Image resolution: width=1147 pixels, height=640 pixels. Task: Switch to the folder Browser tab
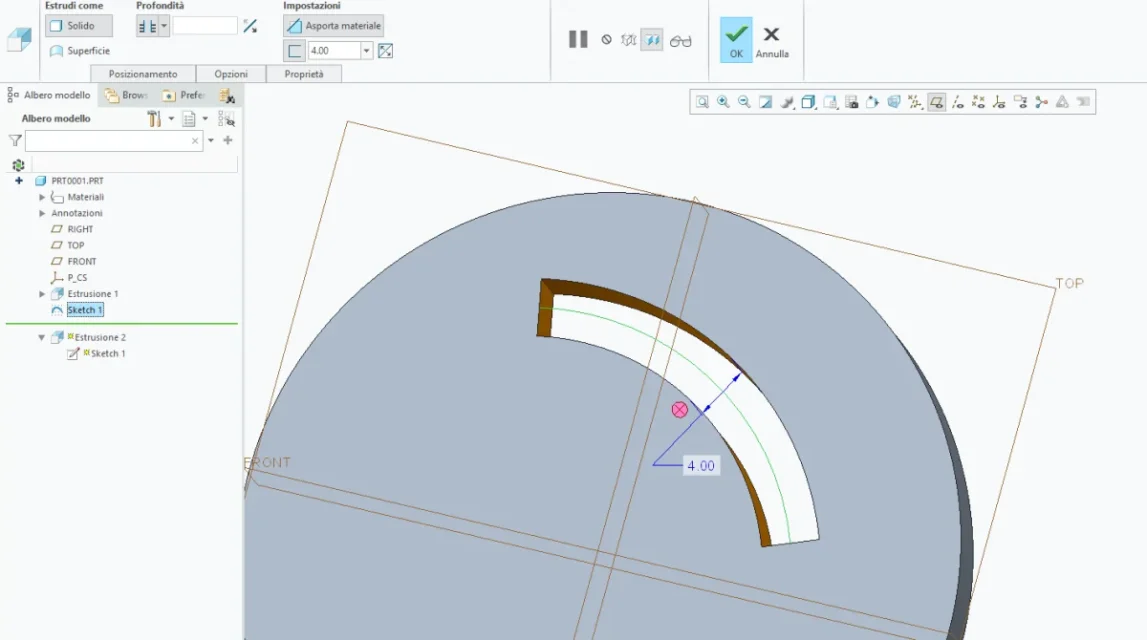point(127,95)
